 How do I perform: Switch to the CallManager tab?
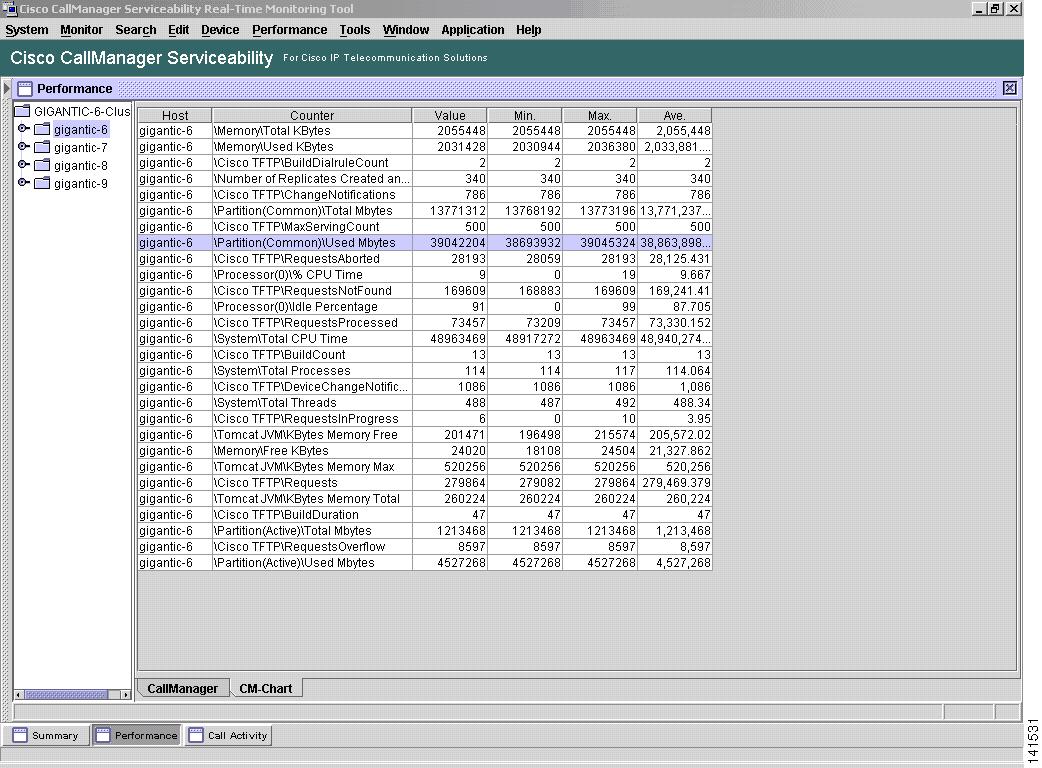point(183,688)
